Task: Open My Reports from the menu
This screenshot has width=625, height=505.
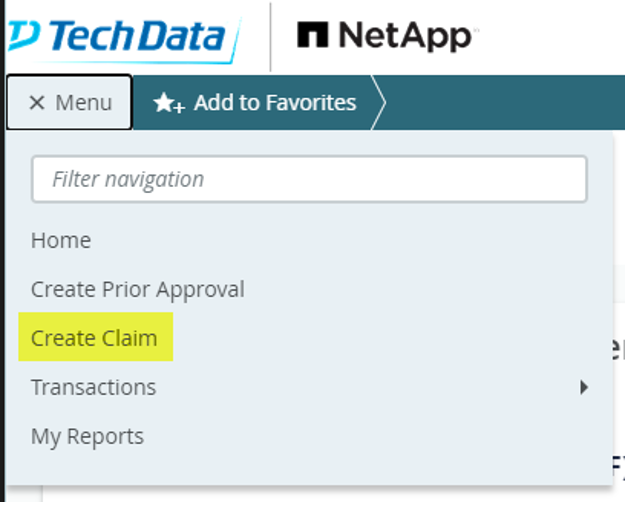Action: coord(87,436)
